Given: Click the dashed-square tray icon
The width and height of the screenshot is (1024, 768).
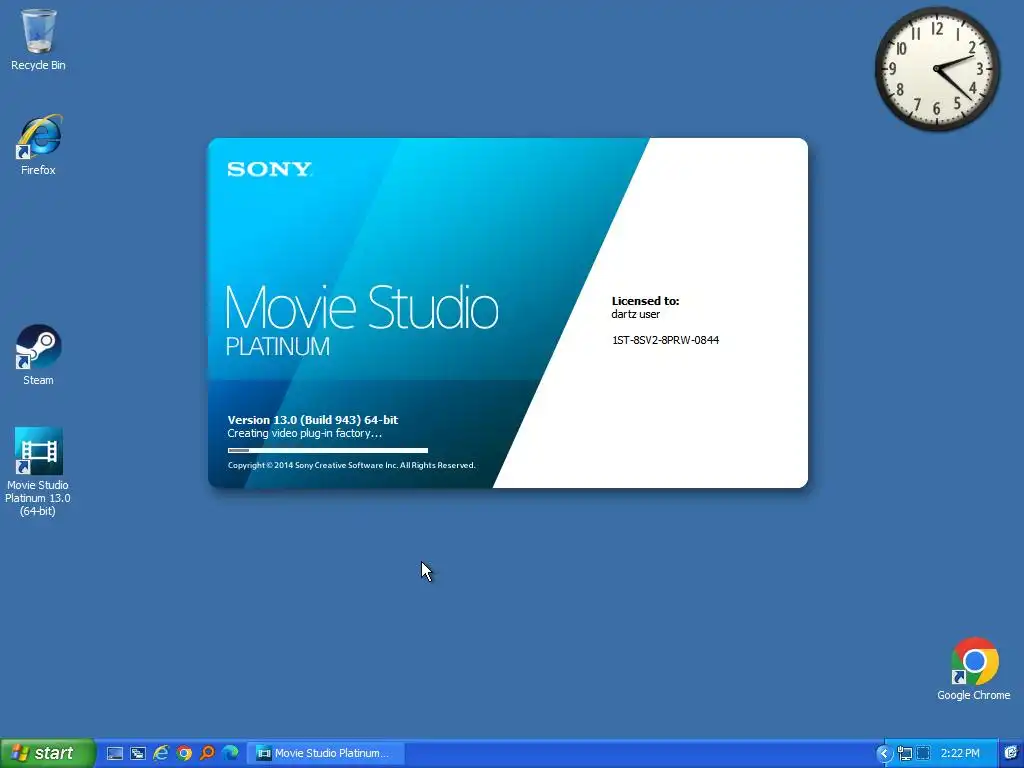Looking at the screenshot, I should [x=923, y=754].
